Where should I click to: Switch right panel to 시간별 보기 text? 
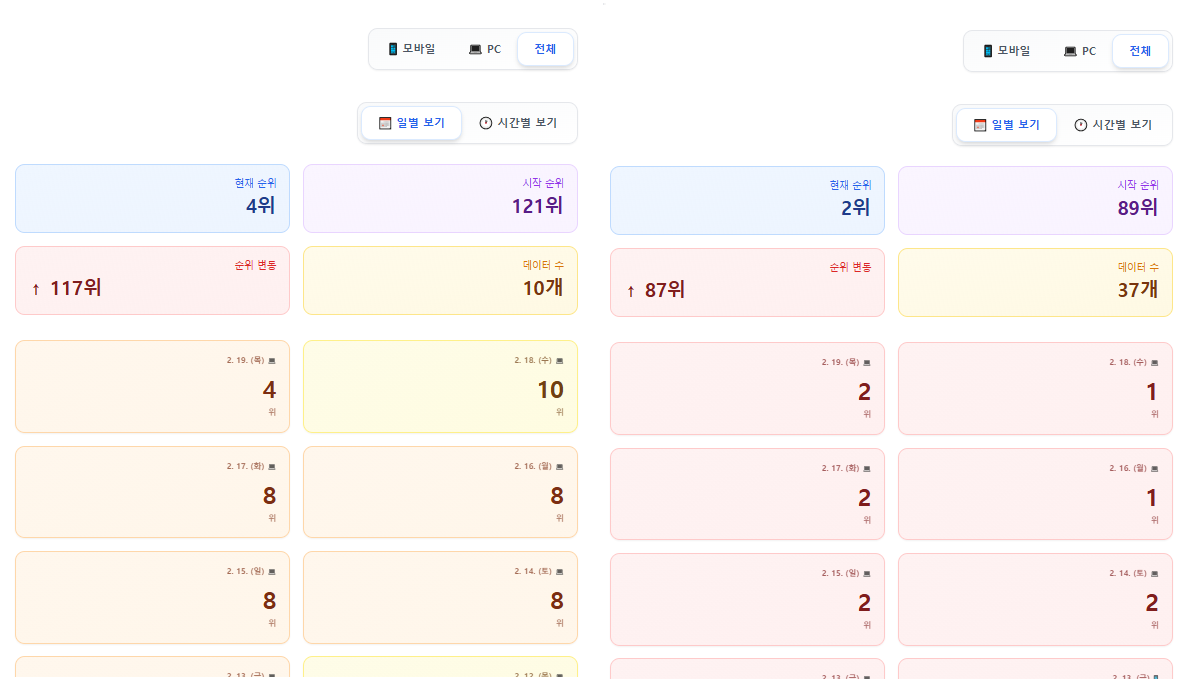tap(1122, 125)
